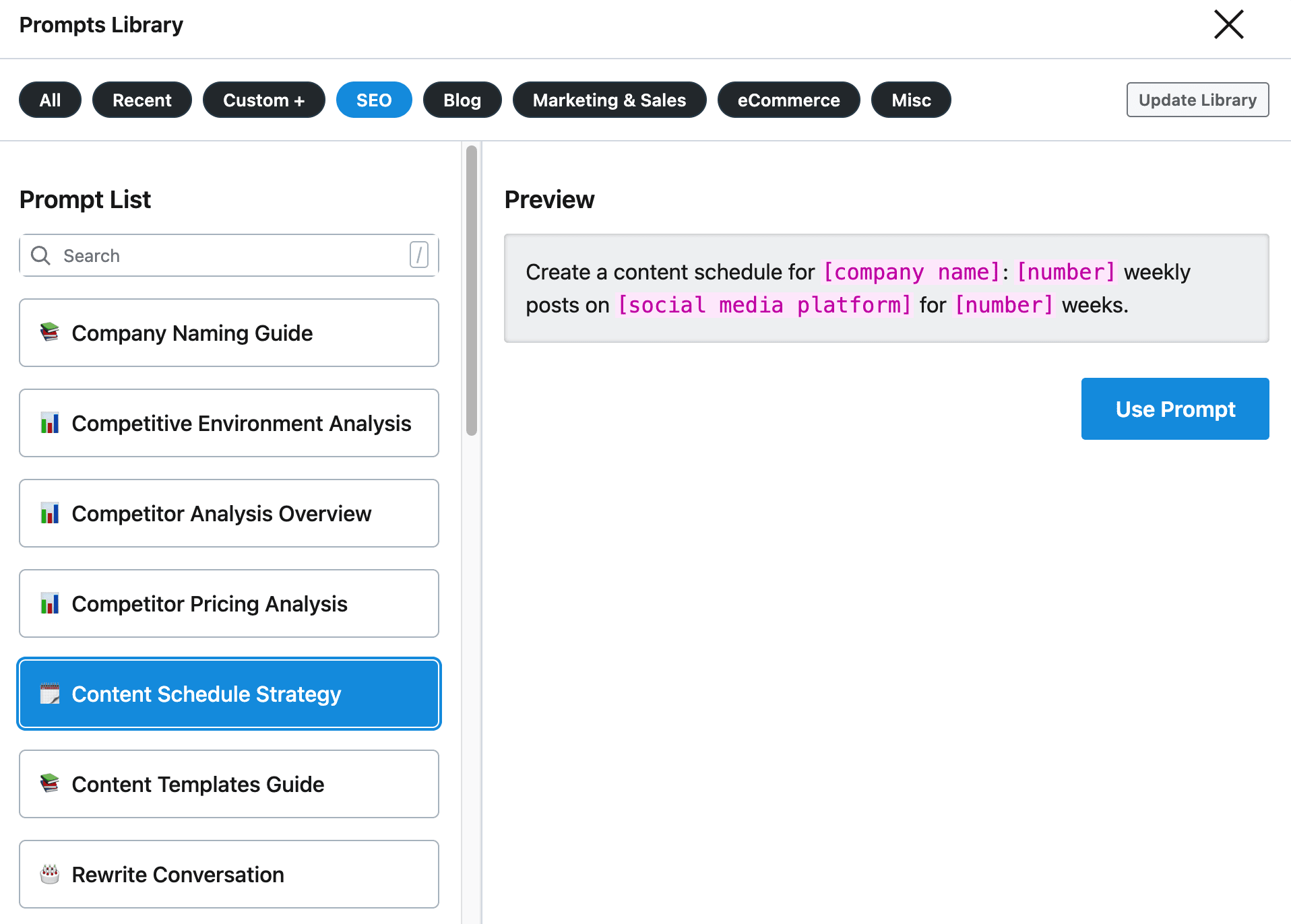Click the magnifier icon in the search box

click(x=41, y=255)
